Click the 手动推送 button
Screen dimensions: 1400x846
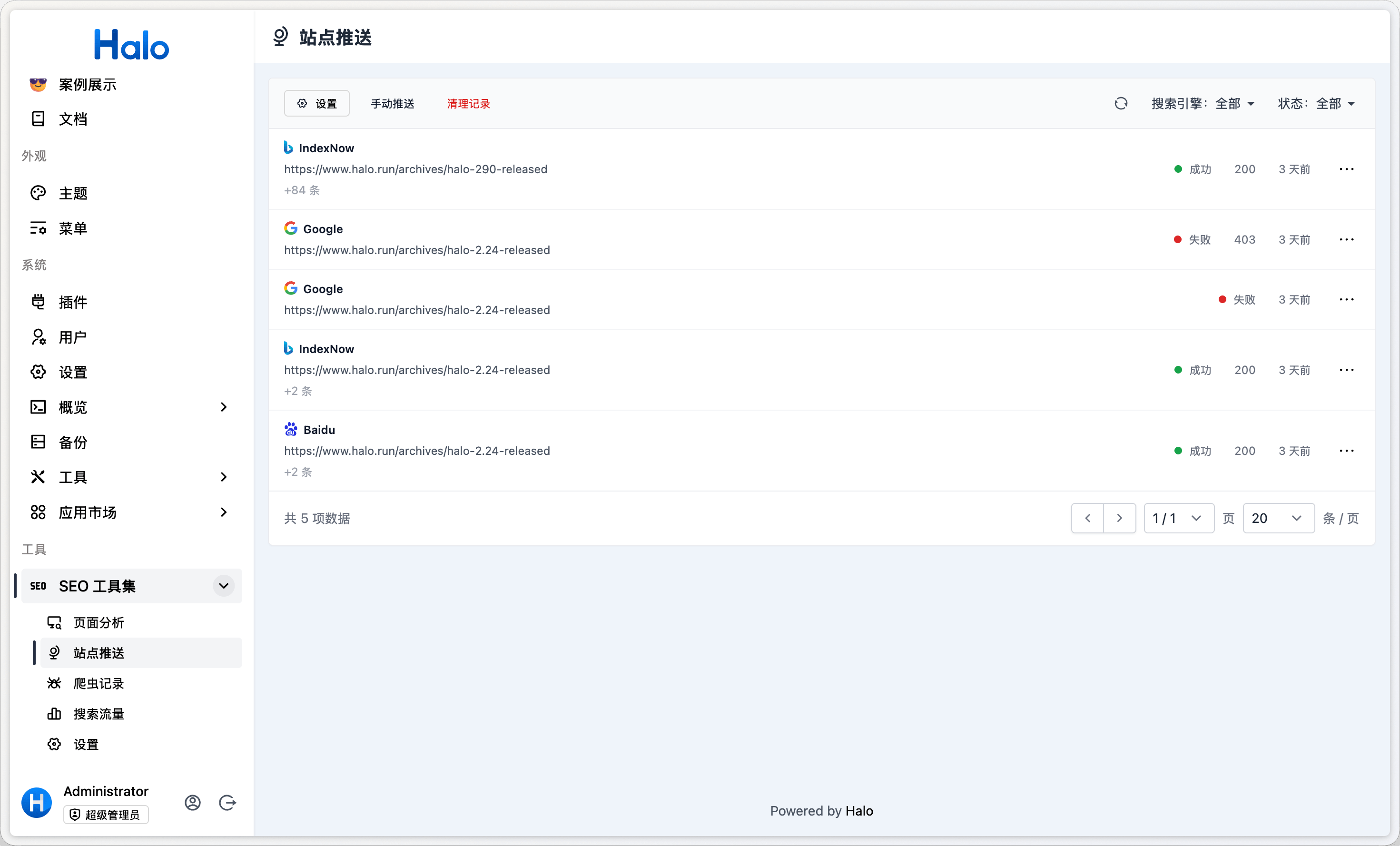(x=392, y=103)
